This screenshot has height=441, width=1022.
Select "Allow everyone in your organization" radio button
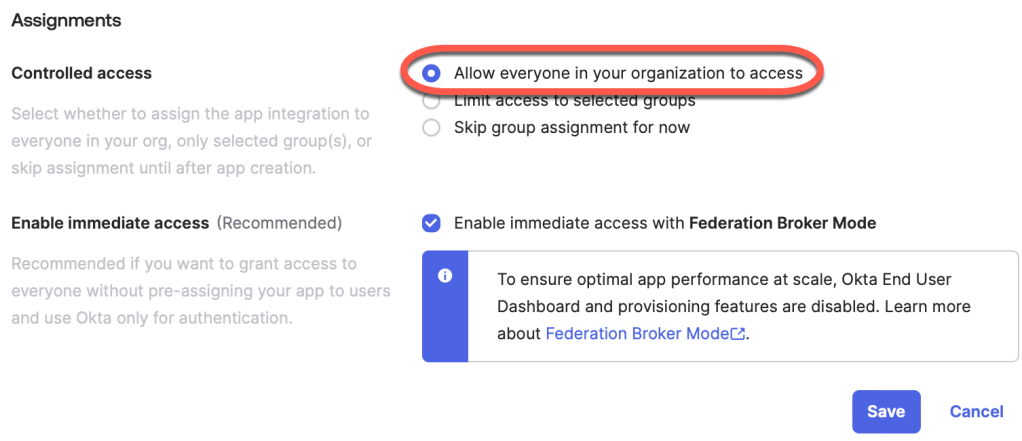[x=431, y=73]
